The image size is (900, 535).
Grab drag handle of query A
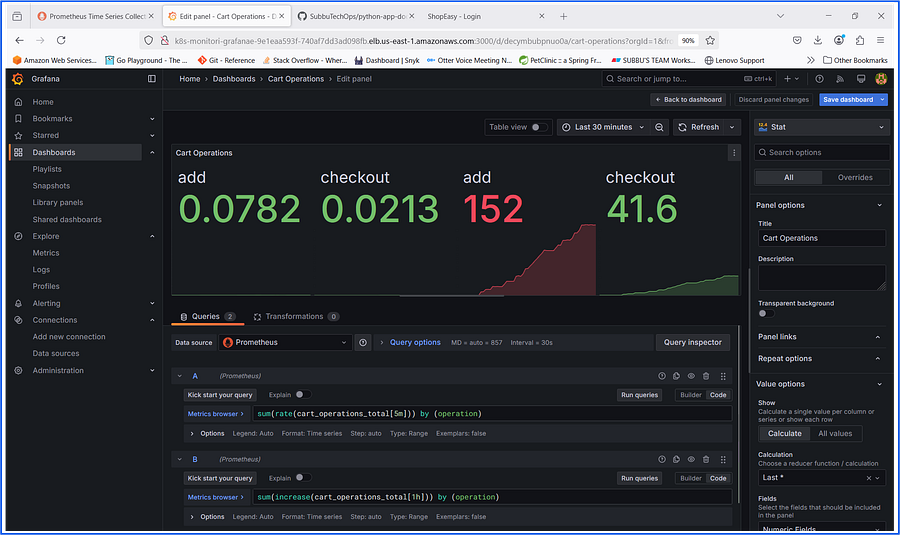pos(723,377)
